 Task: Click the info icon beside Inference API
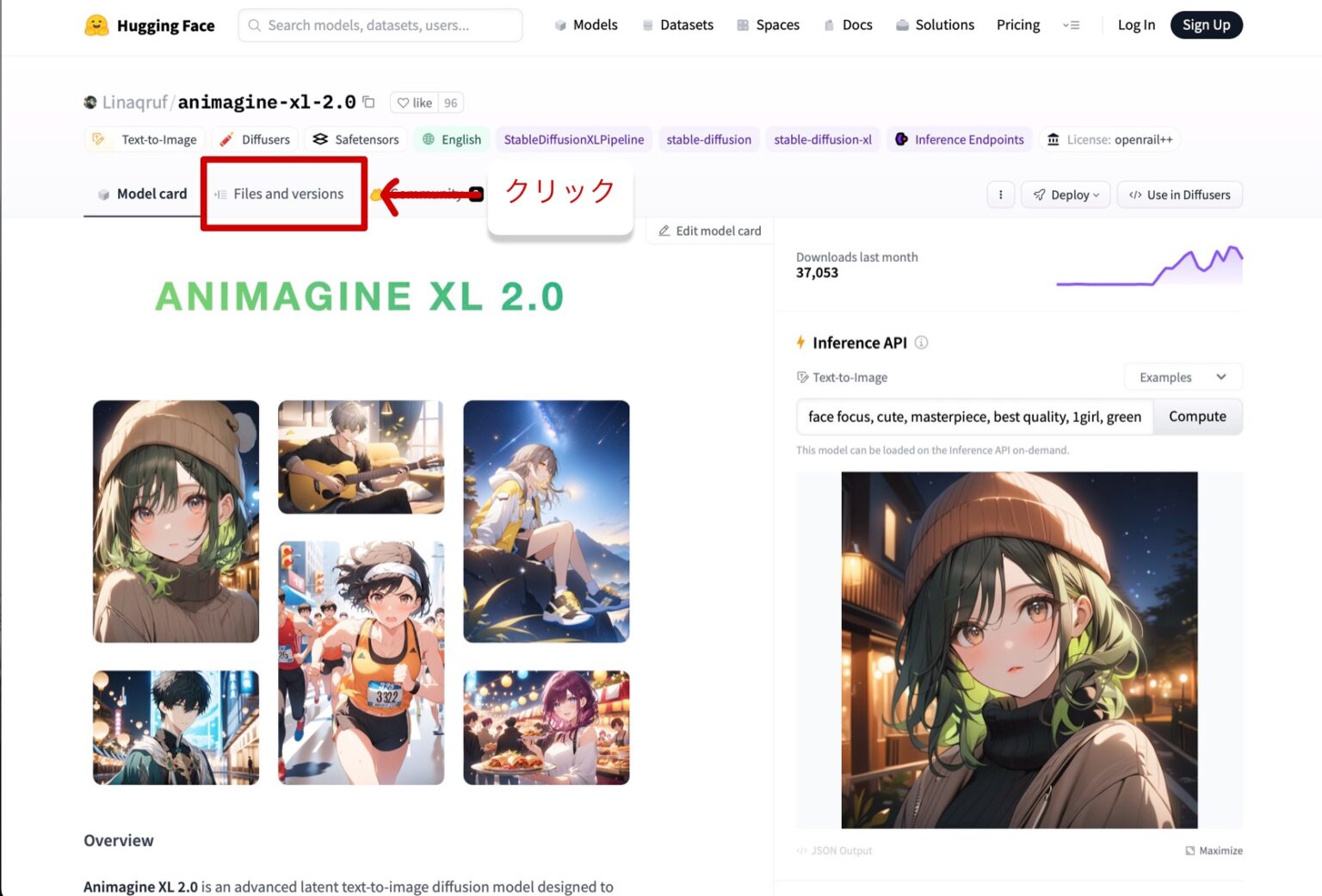[x=922, y=343]
